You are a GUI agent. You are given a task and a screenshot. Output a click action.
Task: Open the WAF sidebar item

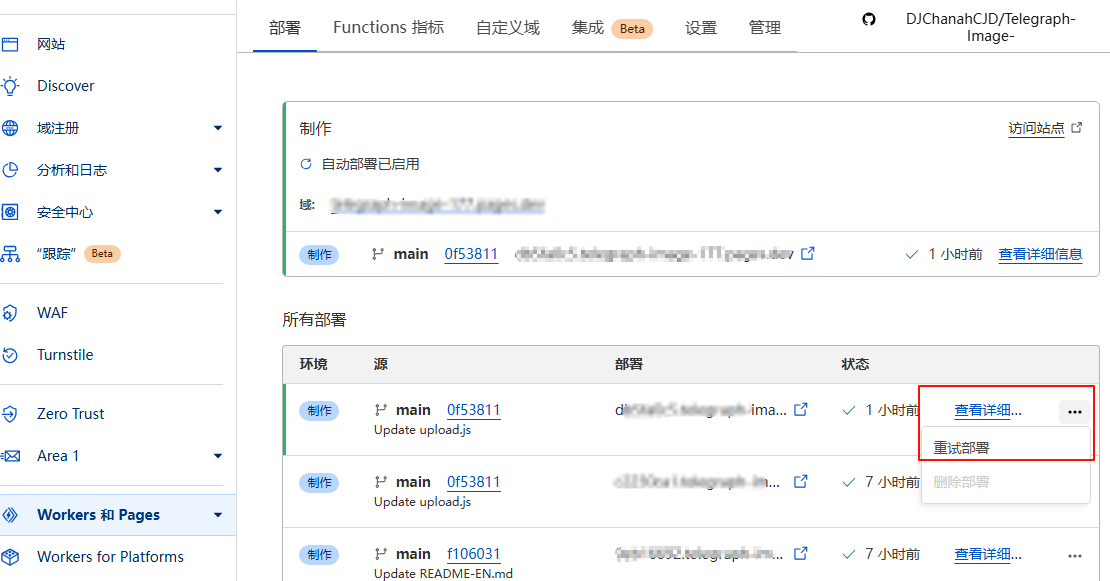pyautogui.click(x=52, y=313)
